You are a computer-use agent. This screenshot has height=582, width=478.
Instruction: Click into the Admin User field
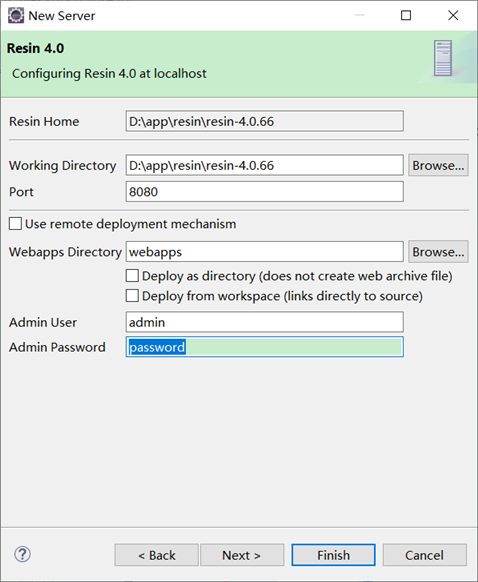pos(265,322)
